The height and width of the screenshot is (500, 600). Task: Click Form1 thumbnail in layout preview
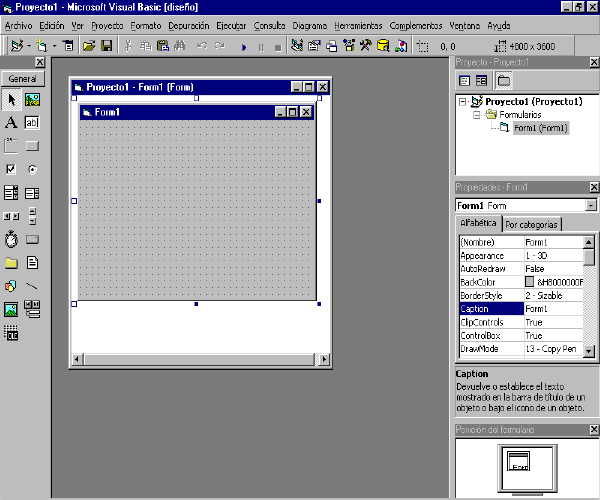click(x=518, y=461)
